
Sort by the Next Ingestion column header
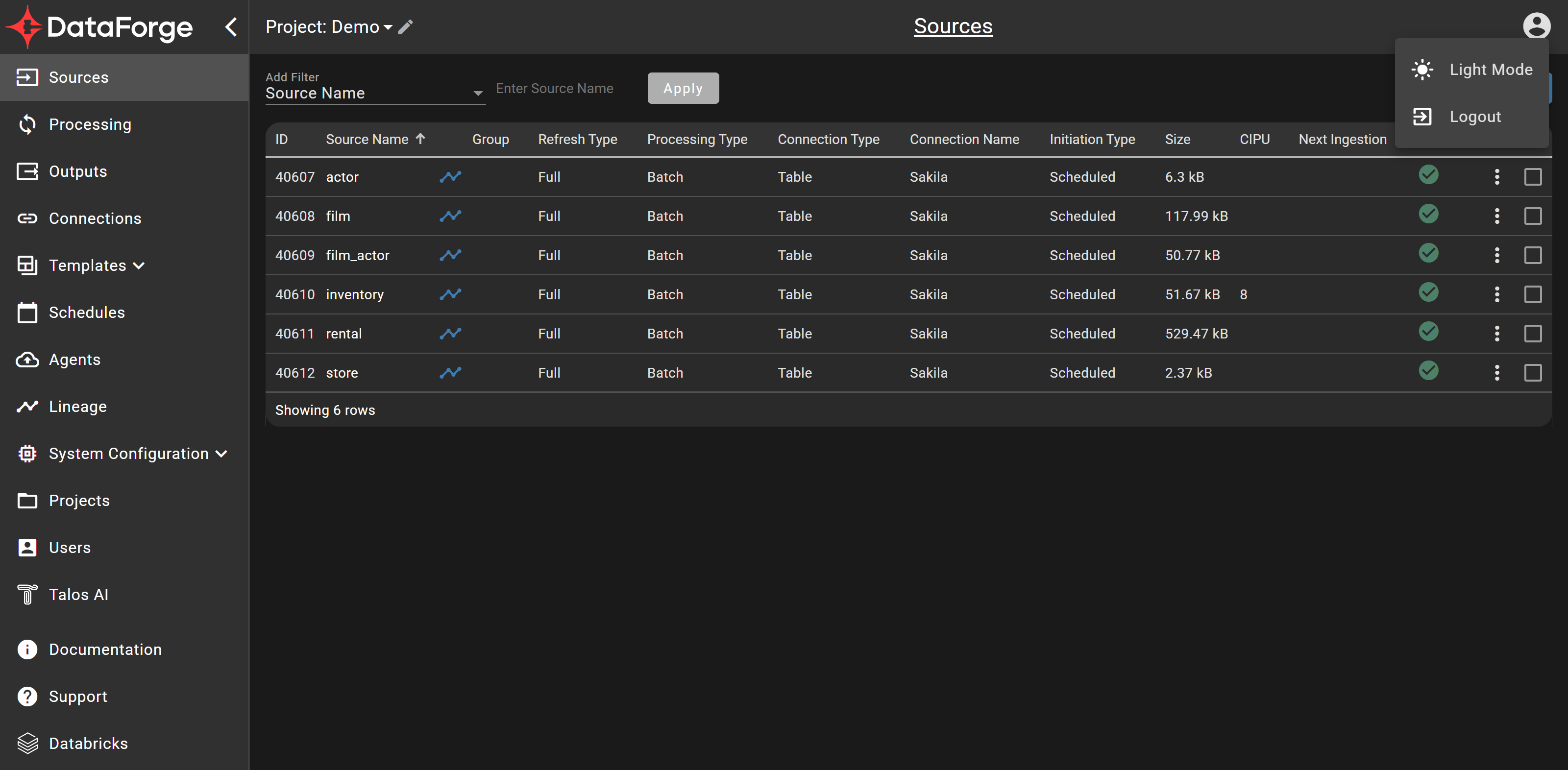[x=1342, y=140]
